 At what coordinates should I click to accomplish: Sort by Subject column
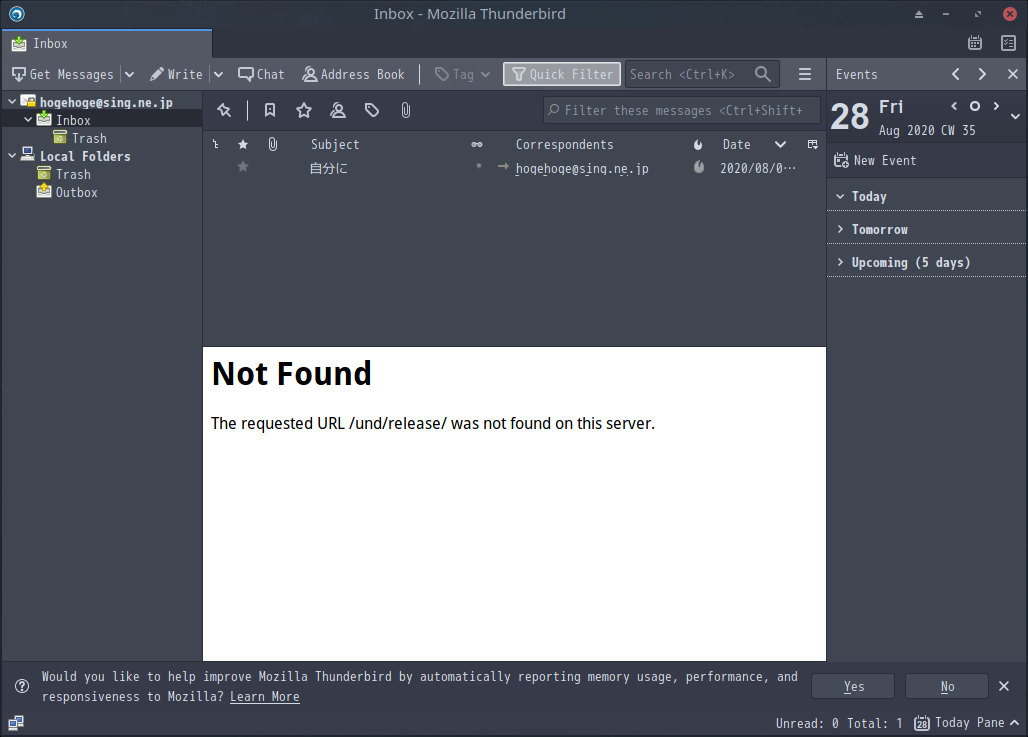pos(335,144)
